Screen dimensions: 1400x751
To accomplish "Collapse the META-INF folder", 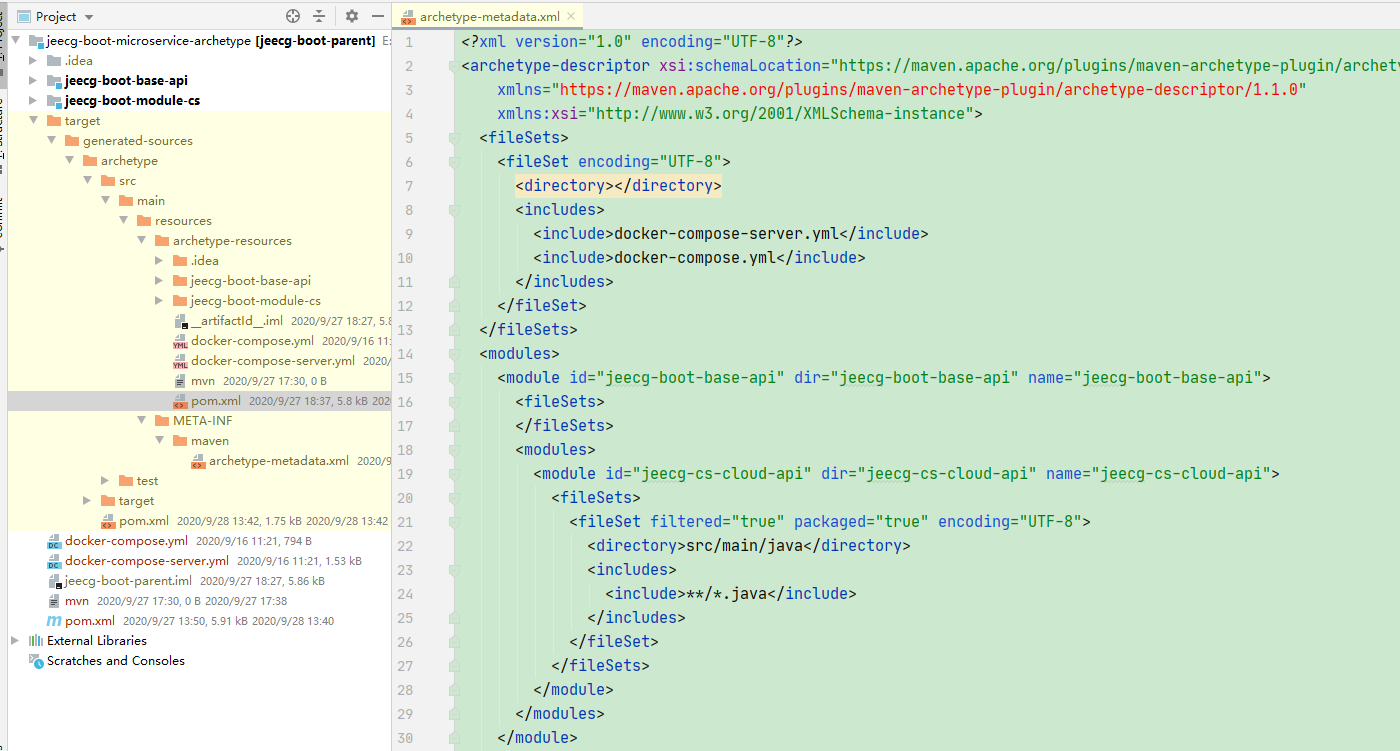I will pos(141,421).
